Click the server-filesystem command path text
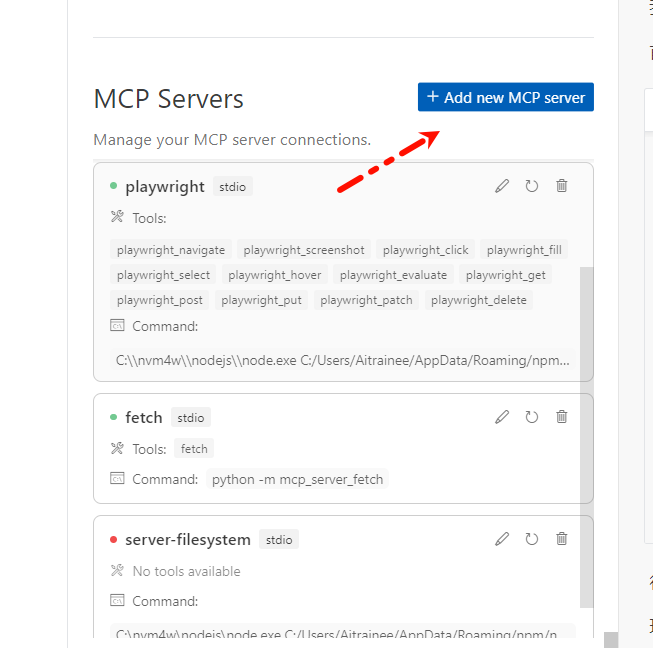The height and width of the screenshot is (648, 653). (x=343, y=632)
